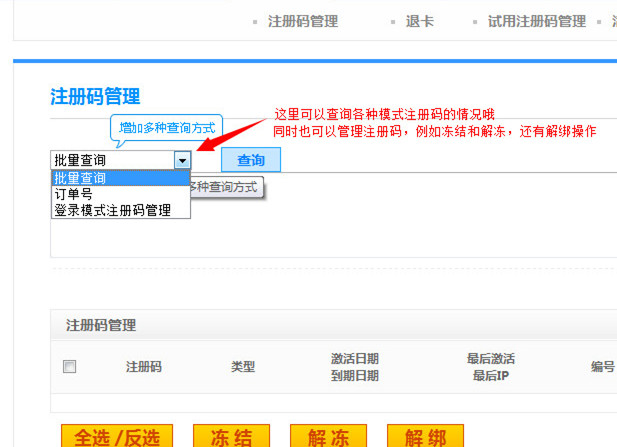Click the 注册码 column header

click(144, 367)
